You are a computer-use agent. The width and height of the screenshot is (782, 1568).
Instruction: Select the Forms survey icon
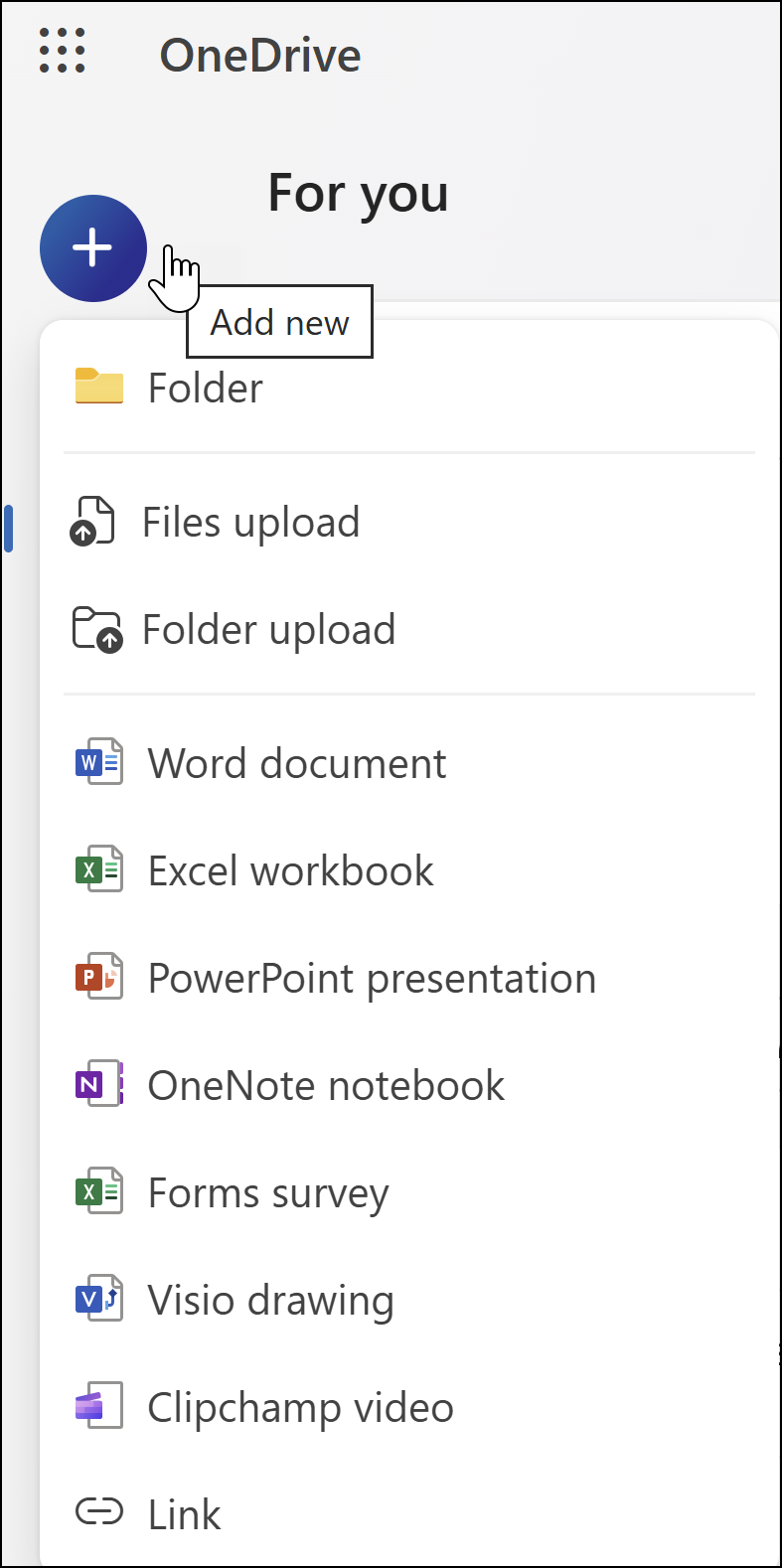tap(97, 1192)
